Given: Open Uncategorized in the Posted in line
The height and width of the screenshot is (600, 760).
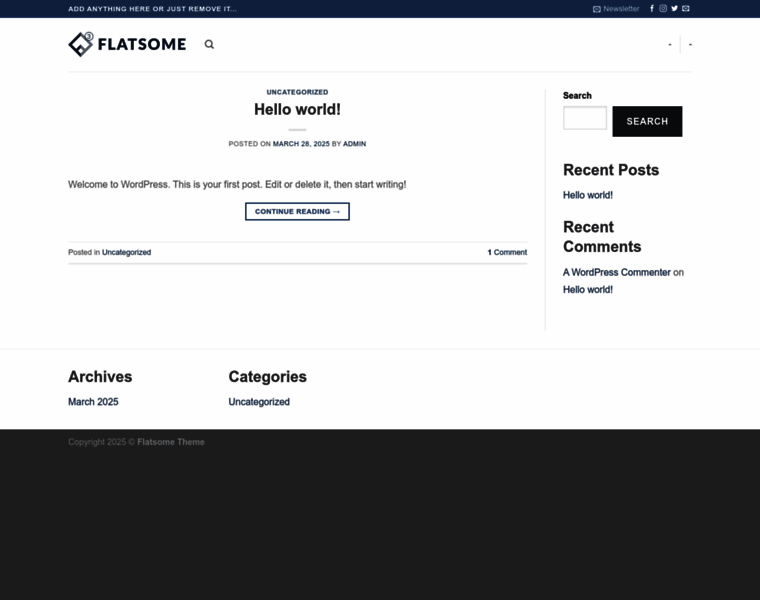Looking at the screenshot, I should 127,253.
